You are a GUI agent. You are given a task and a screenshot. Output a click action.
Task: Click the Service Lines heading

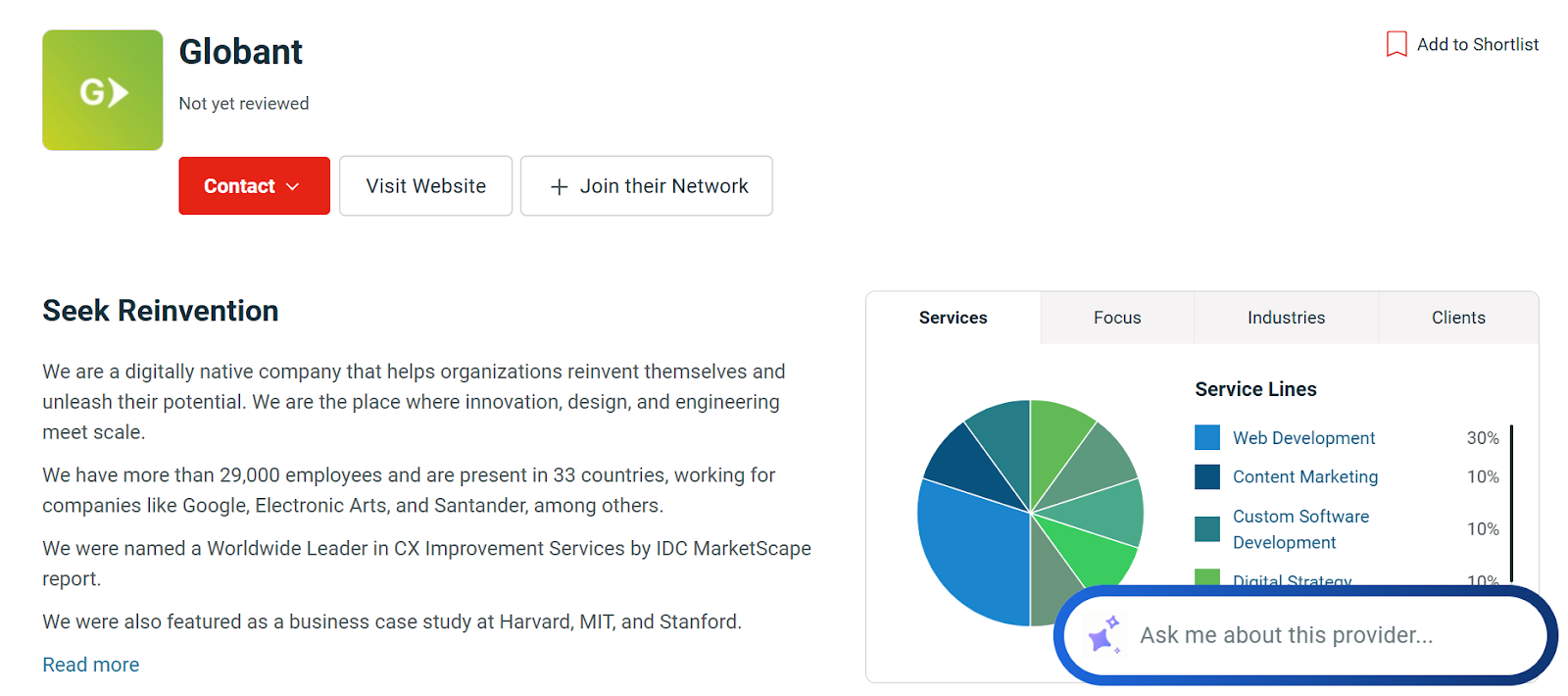pos(1255,389)
